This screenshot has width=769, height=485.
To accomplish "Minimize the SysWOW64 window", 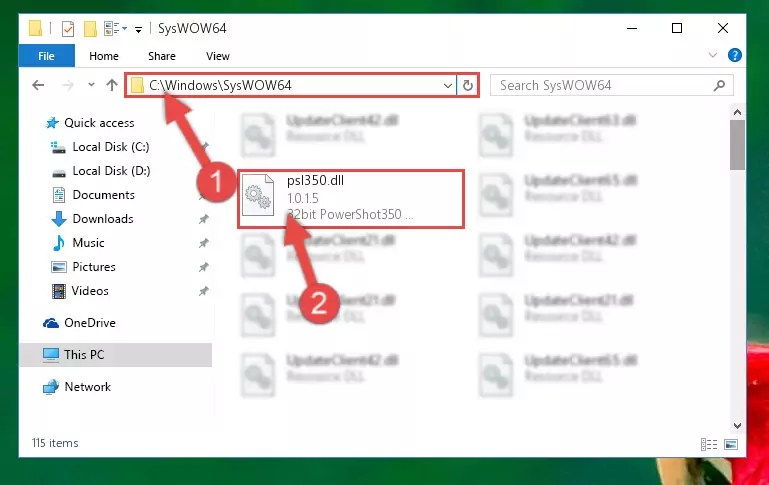I will (632, 28).
